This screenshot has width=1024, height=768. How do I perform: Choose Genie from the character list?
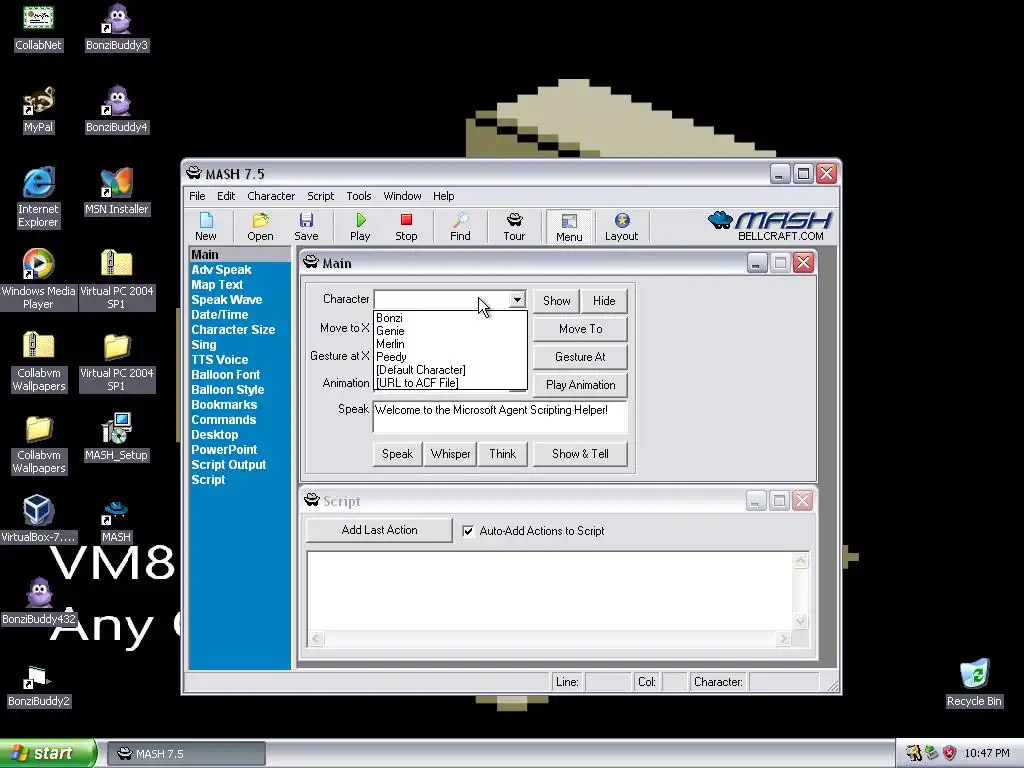pyautogui.click(x=450, y=331)
